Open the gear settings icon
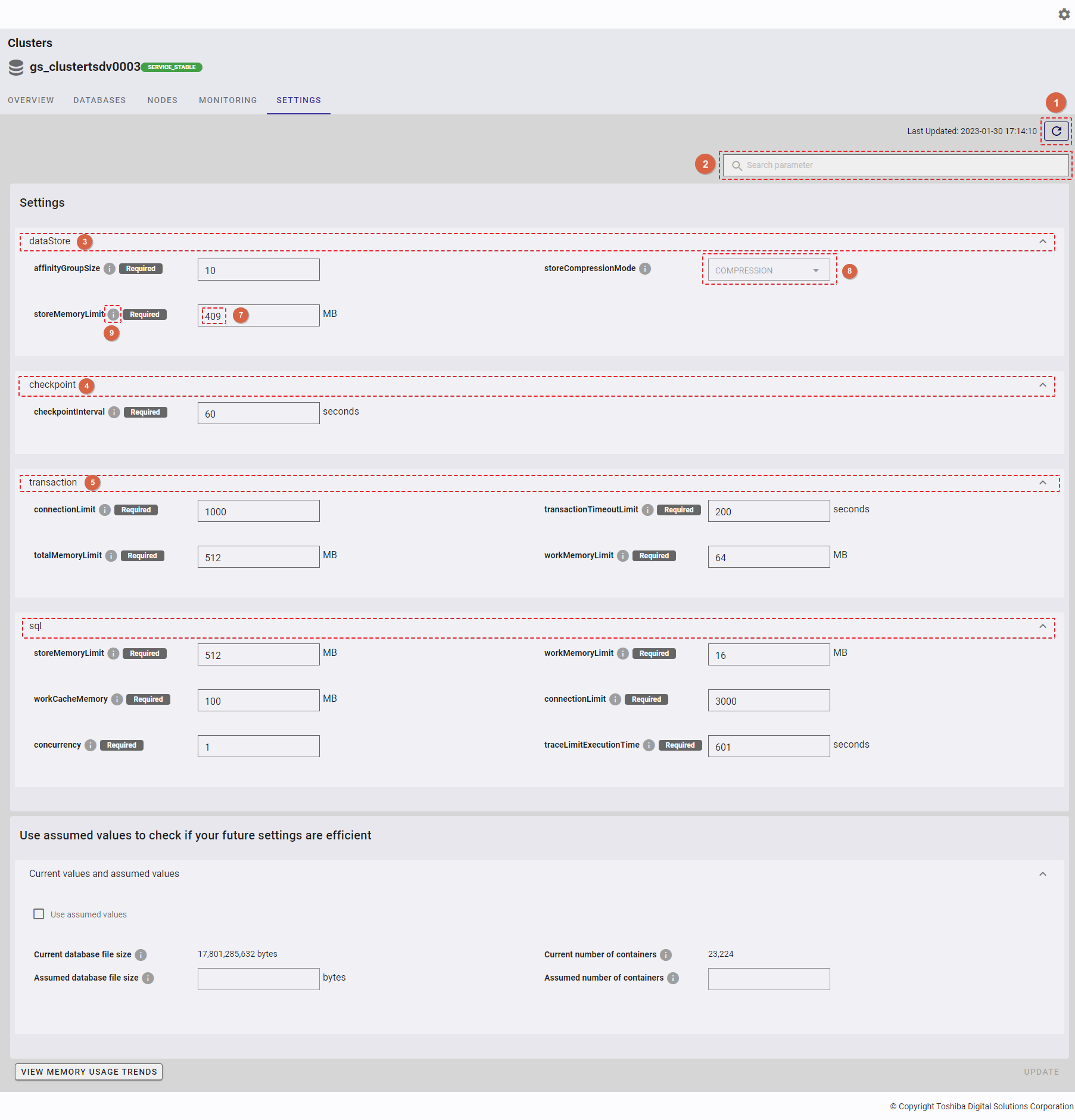The image size is (1075, 1120). point(1064,14)
